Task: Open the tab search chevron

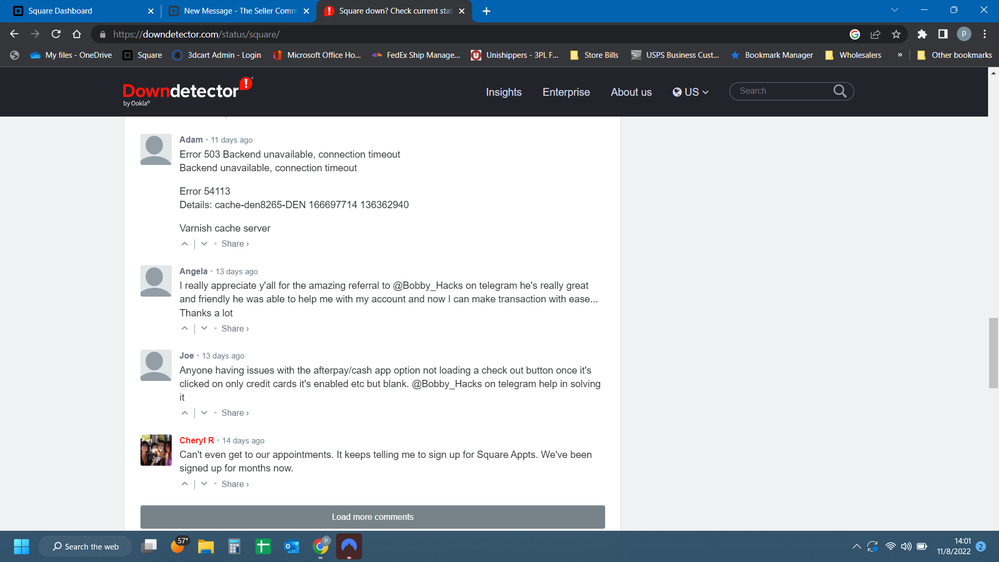Action: tap(895, 10)
